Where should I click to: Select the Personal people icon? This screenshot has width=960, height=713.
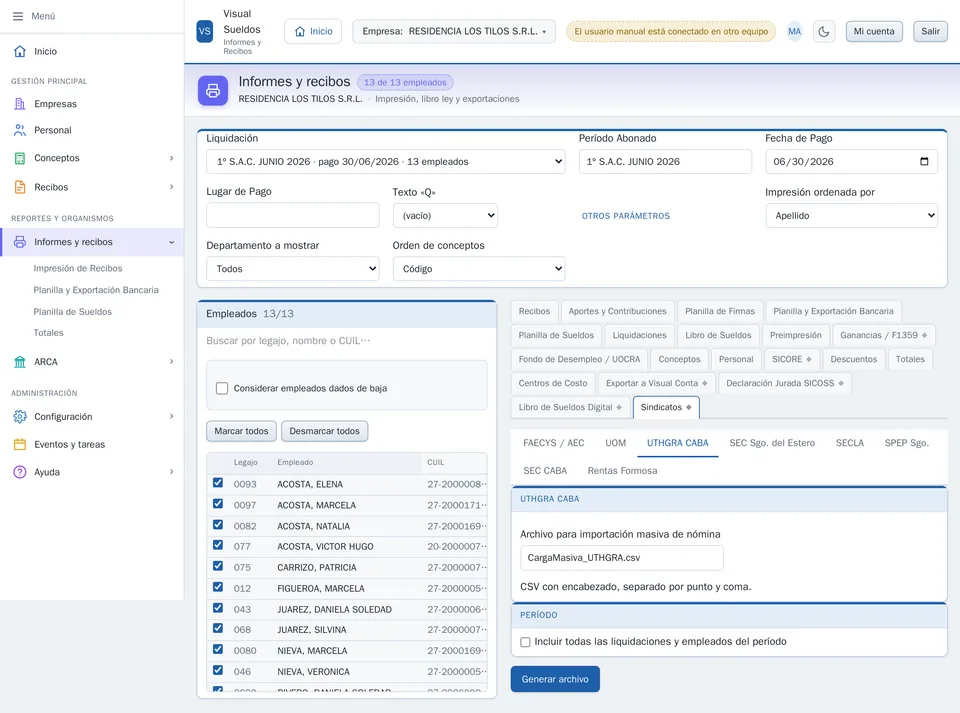pos(20,130)
